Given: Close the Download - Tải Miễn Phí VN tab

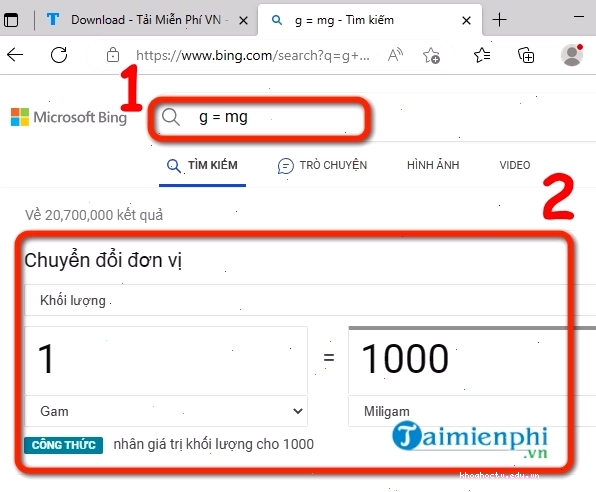Looking at the screenshot, I should [243, 21].
